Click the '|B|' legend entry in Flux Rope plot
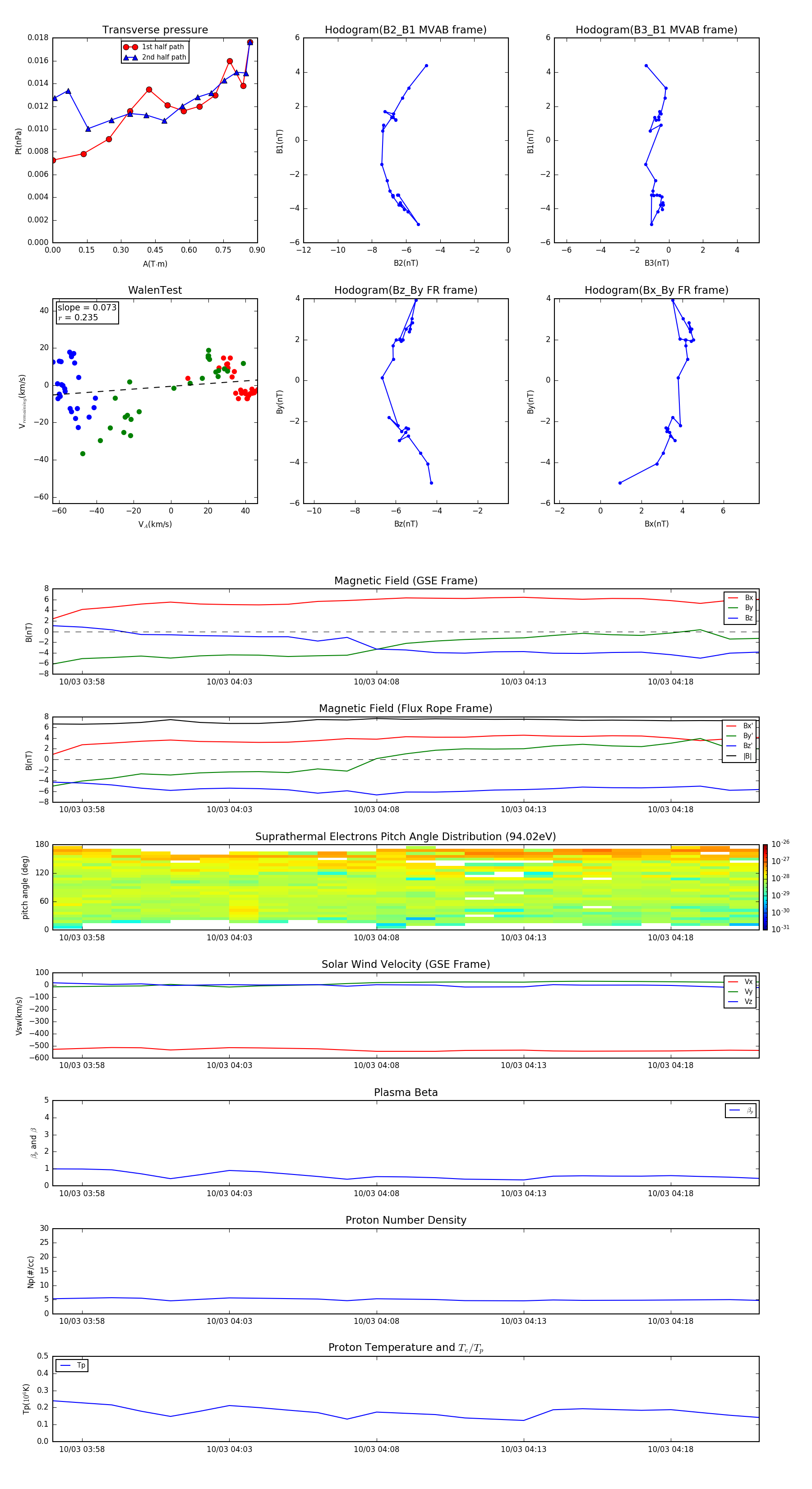Image resolution: width=812 pixels, height=1489 pixels. point(740,756)
